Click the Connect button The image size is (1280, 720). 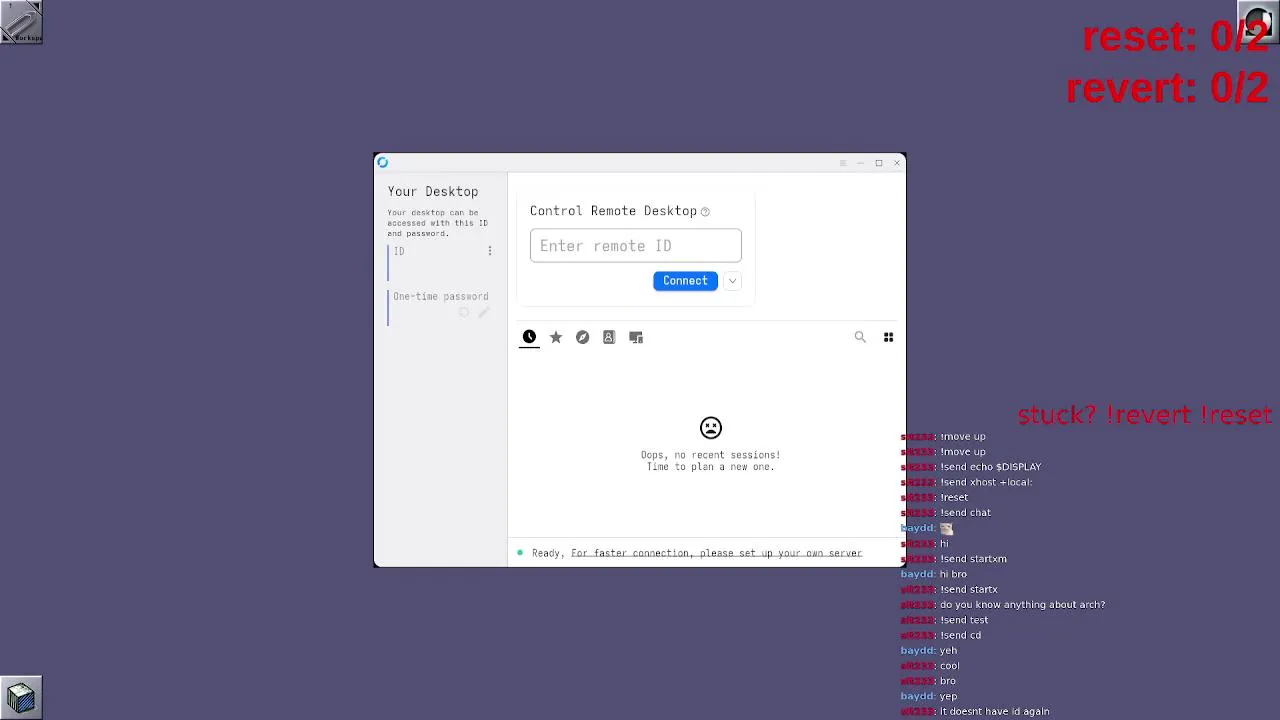tap(685, 281)
